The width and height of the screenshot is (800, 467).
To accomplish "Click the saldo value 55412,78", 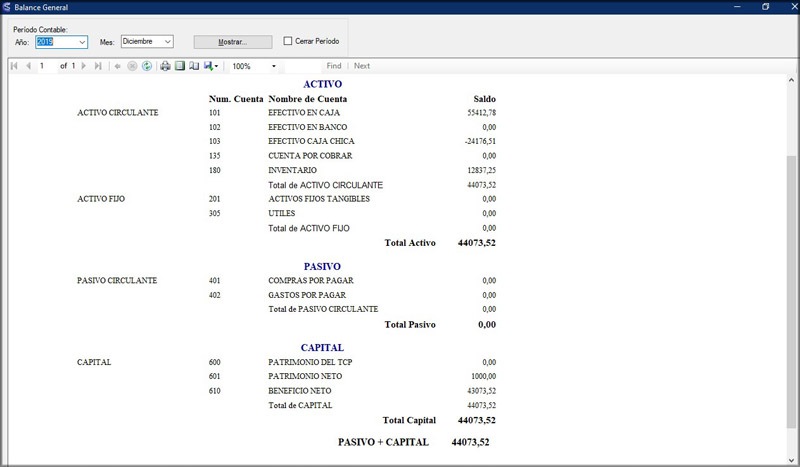I will [x=482, y=112].
